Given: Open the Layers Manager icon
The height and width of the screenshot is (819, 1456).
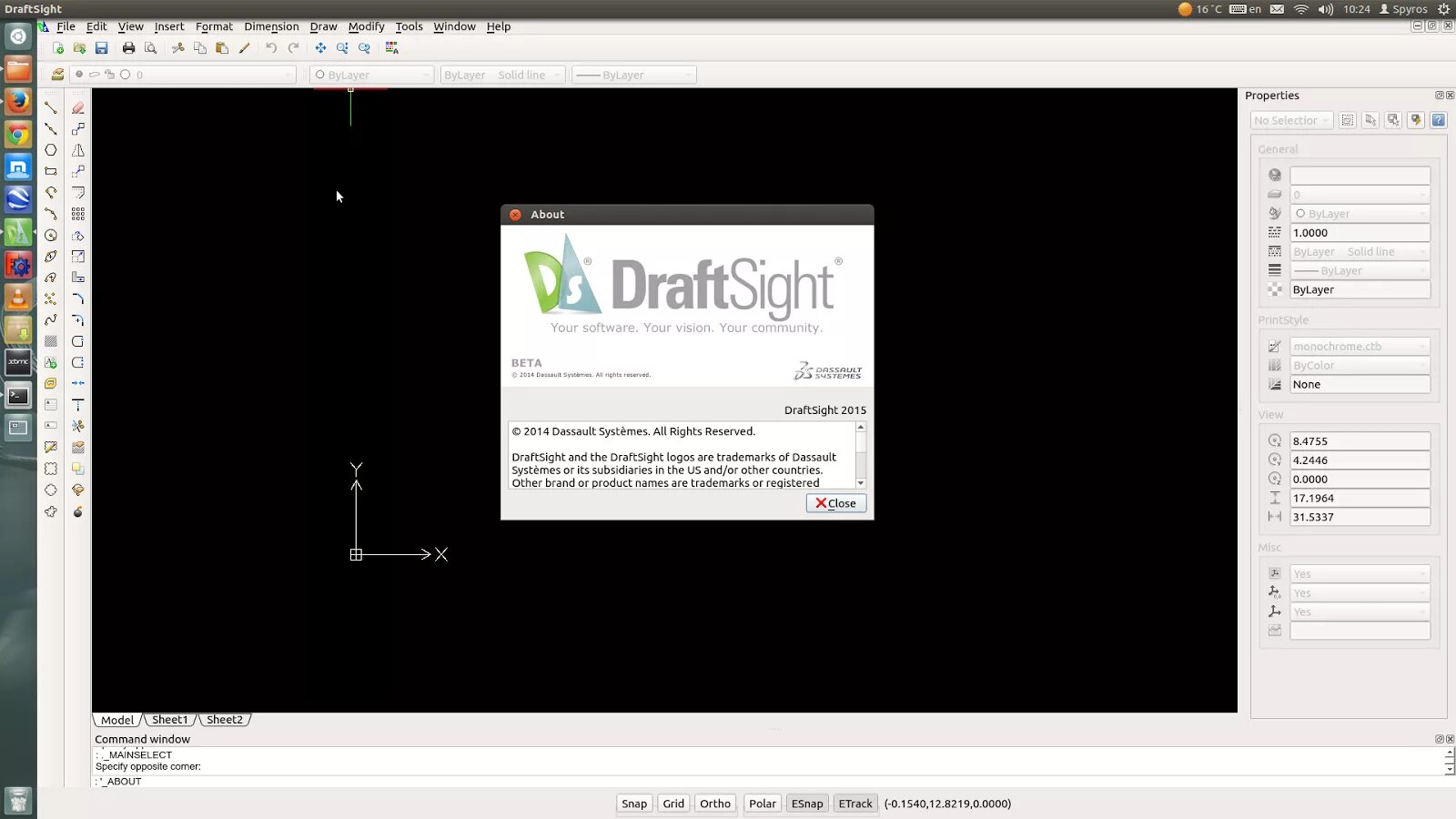Looking at the screenshot, I should click(x=57, y=75).
